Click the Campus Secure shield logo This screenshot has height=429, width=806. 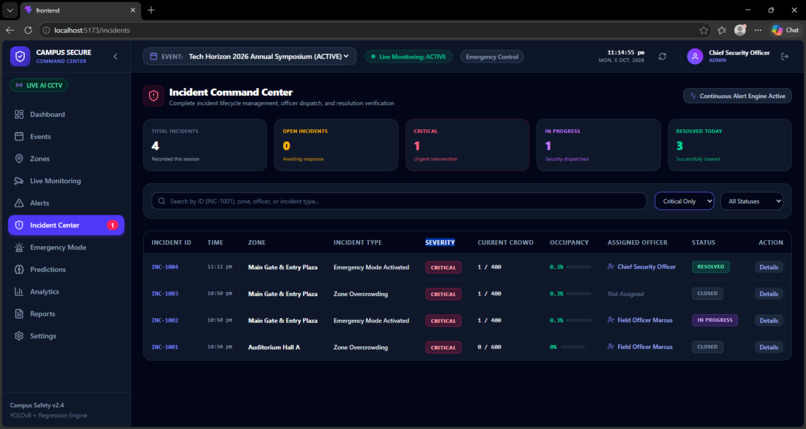tap(20, 57)
